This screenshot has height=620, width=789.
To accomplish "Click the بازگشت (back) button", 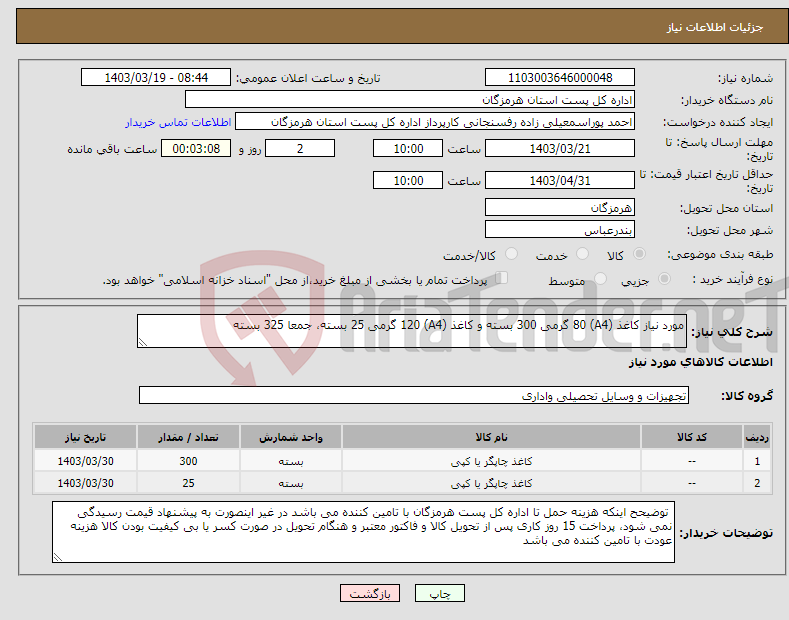I will pos(370,593).
